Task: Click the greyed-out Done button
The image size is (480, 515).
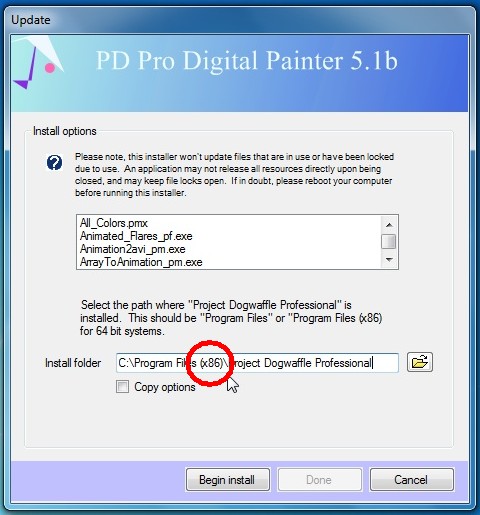Action: click(x=319, y=480)
